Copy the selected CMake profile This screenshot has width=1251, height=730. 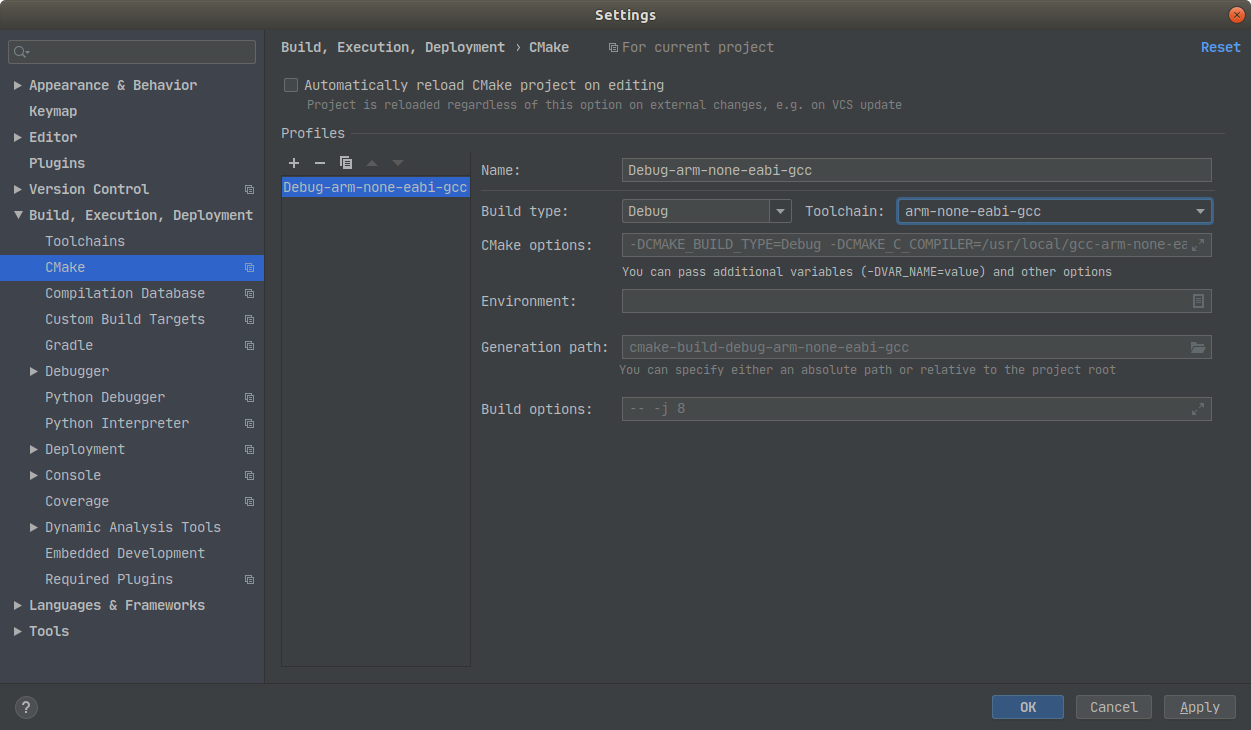pos(346,163)
